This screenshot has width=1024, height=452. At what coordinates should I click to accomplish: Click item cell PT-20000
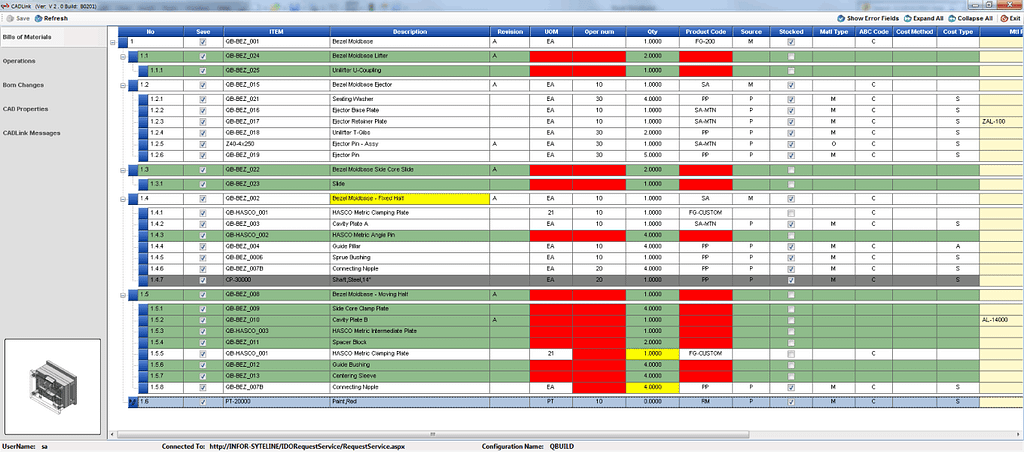click(x=277, y=402)
